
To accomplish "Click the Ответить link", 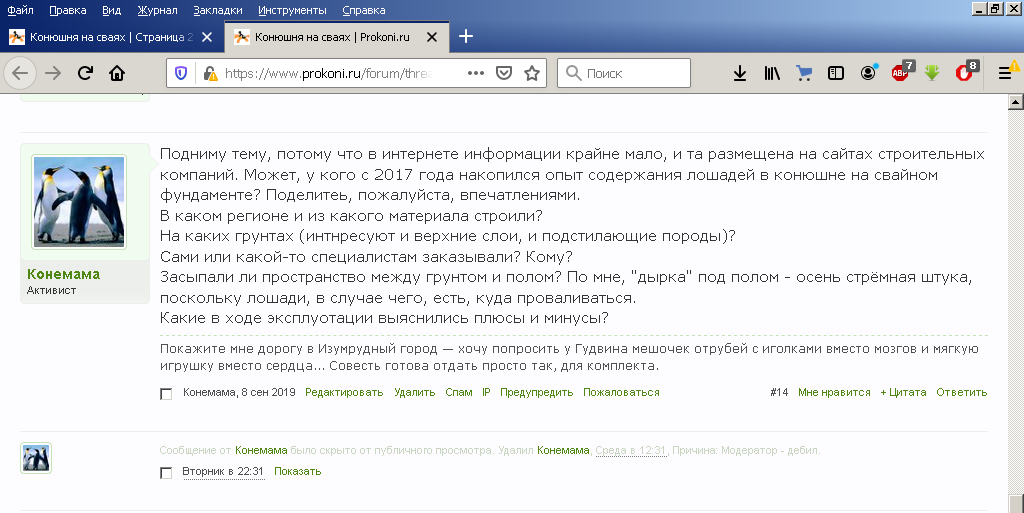I will point(961,392).
